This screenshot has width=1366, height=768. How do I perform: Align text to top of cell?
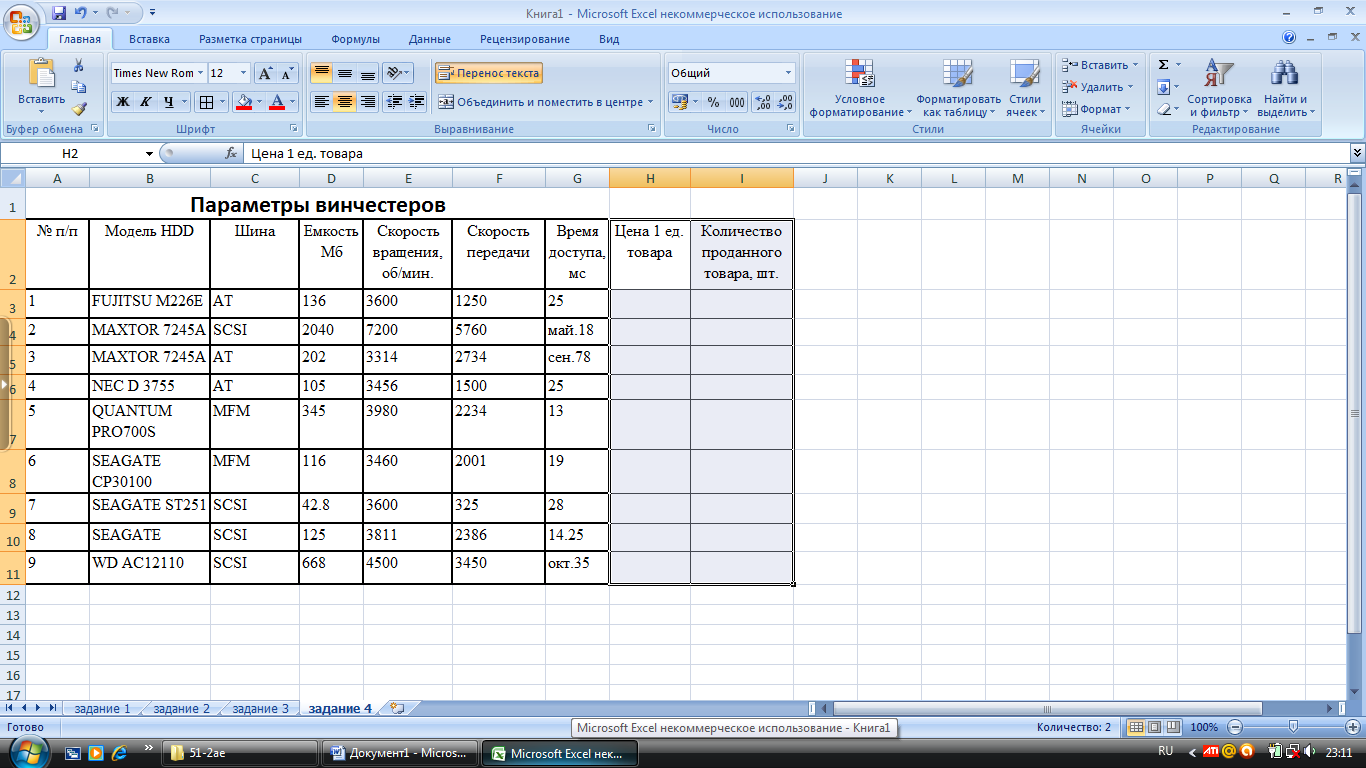coord(321,73)
